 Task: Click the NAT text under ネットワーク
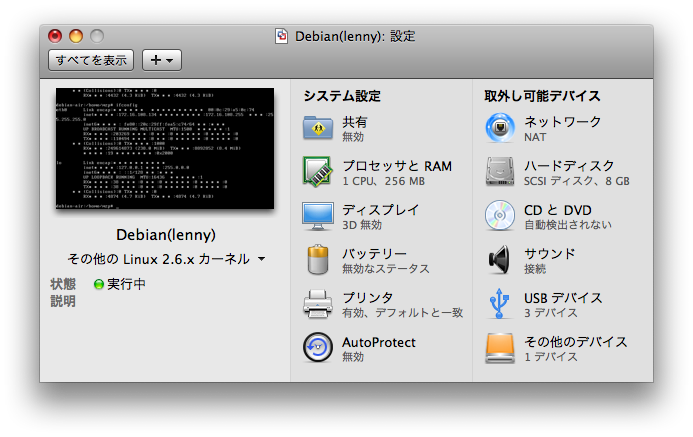coord(535,137)
